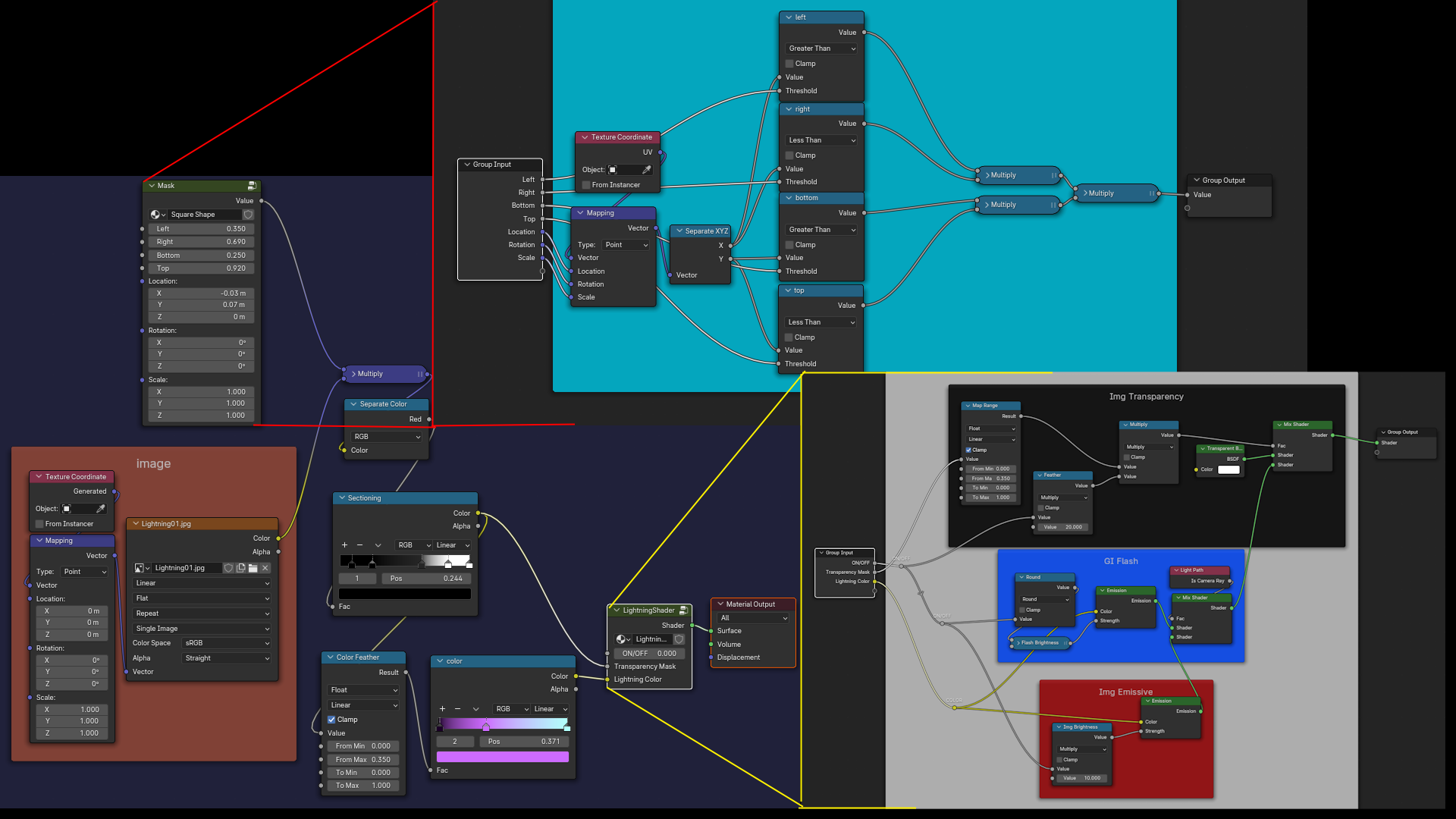Open the Single Image source dropdown
Screen dimensions: 1456x819
click(202, 629)
